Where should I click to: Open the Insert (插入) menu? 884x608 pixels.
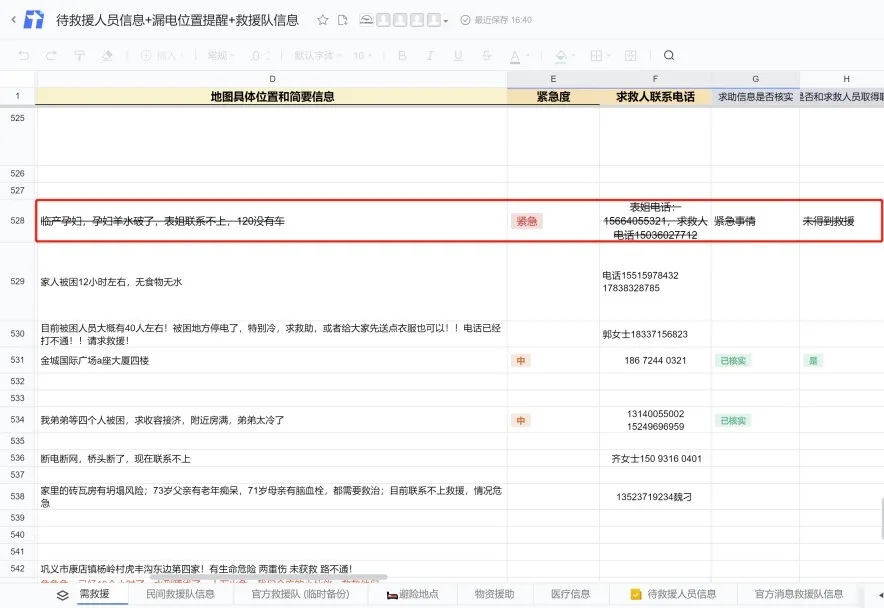pos(160,55)
